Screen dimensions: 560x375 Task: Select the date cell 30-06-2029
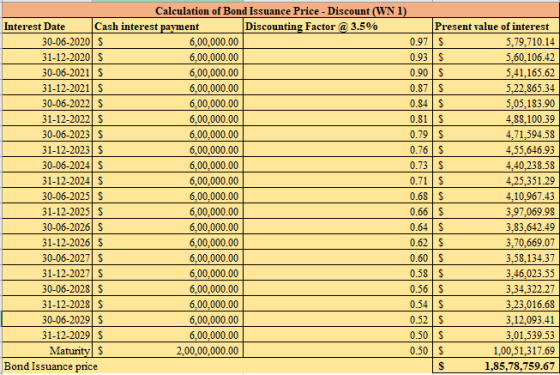coord(47,320)
